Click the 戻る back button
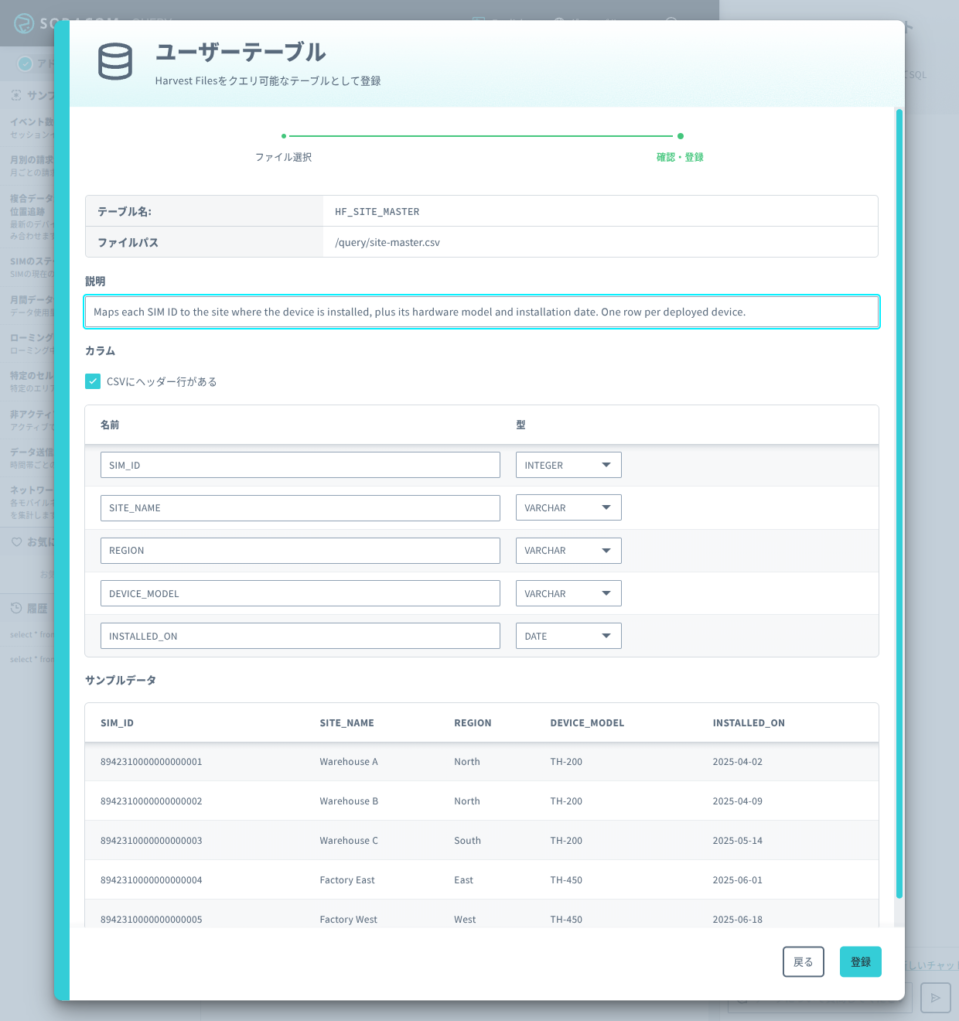Screen dimensions: 959x1021 (803, 962)
